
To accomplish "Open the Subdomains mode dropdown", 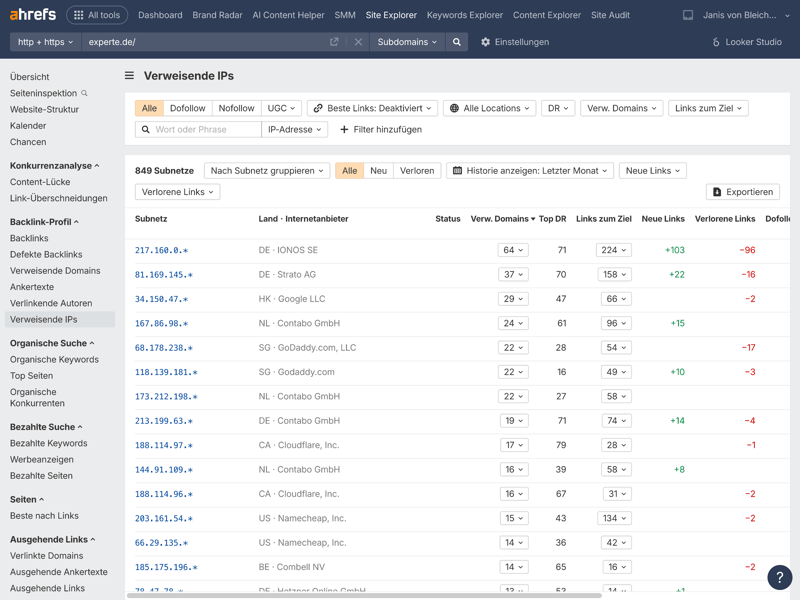I will click(x=407, y=42).
